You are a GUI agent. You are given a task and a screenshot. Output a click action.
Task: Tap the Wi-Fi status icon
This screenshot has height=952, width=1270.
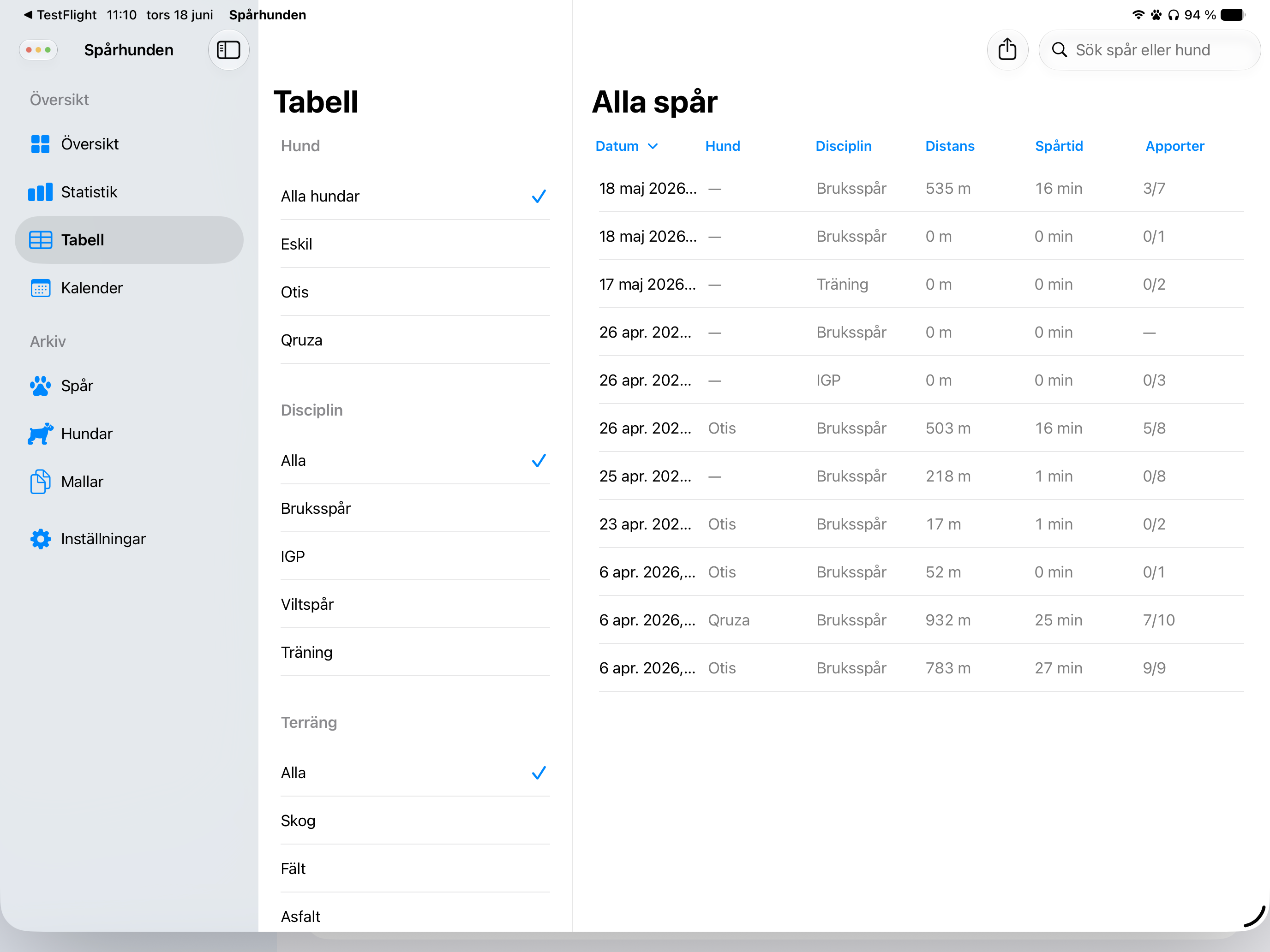(1138, 15)
